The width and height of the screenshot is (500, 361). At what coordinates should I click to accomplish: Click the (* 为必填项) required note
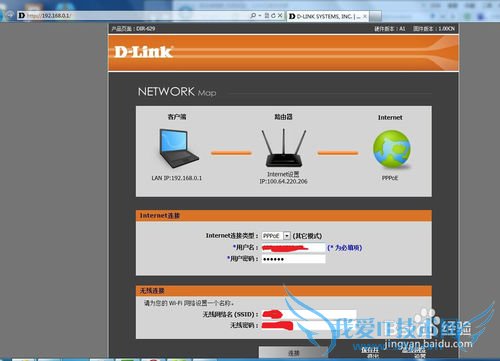[345, 248]
